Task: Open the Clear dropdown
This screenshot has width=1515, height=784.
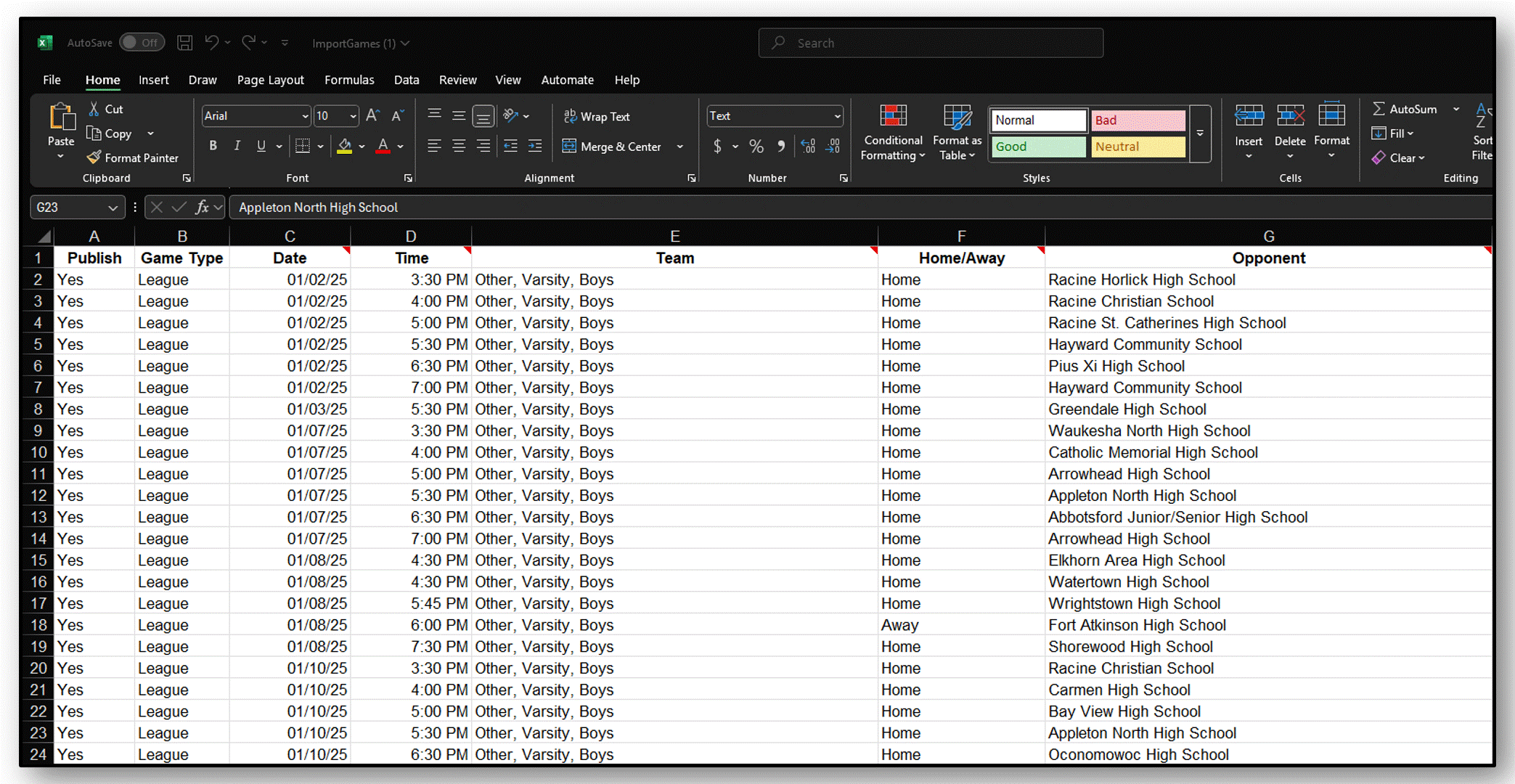Action: pos(1398,158)
